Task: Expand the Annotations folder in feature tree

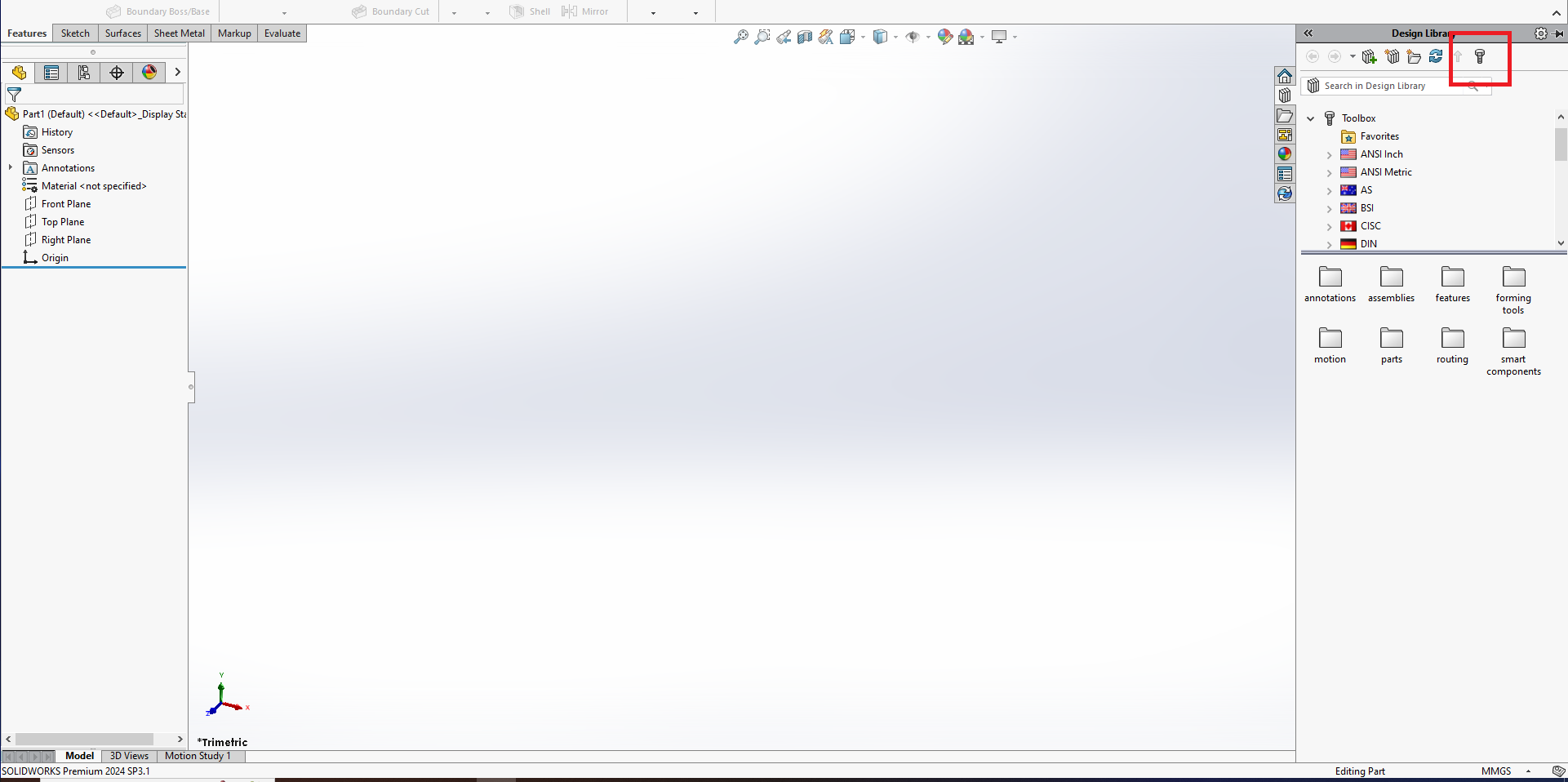Action: 11,167
